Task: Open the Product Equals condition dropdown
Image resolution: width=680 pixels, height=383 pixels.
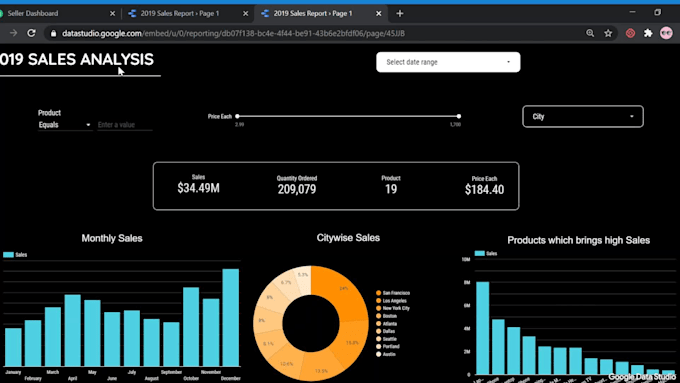Action: pyautogui.click(x=65, y=125)
